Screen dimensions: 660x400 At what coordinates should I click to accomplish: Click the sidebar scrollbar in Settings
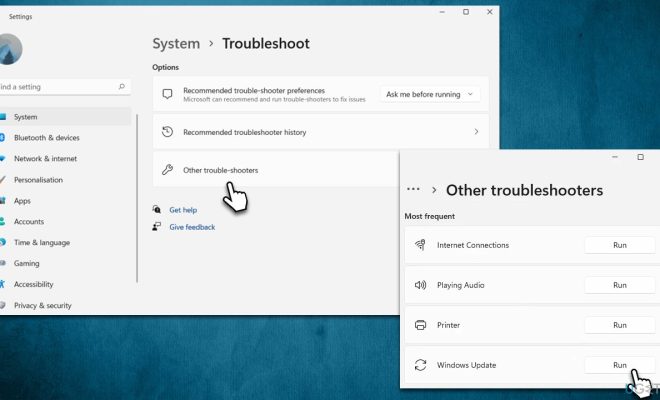(137, 198)
